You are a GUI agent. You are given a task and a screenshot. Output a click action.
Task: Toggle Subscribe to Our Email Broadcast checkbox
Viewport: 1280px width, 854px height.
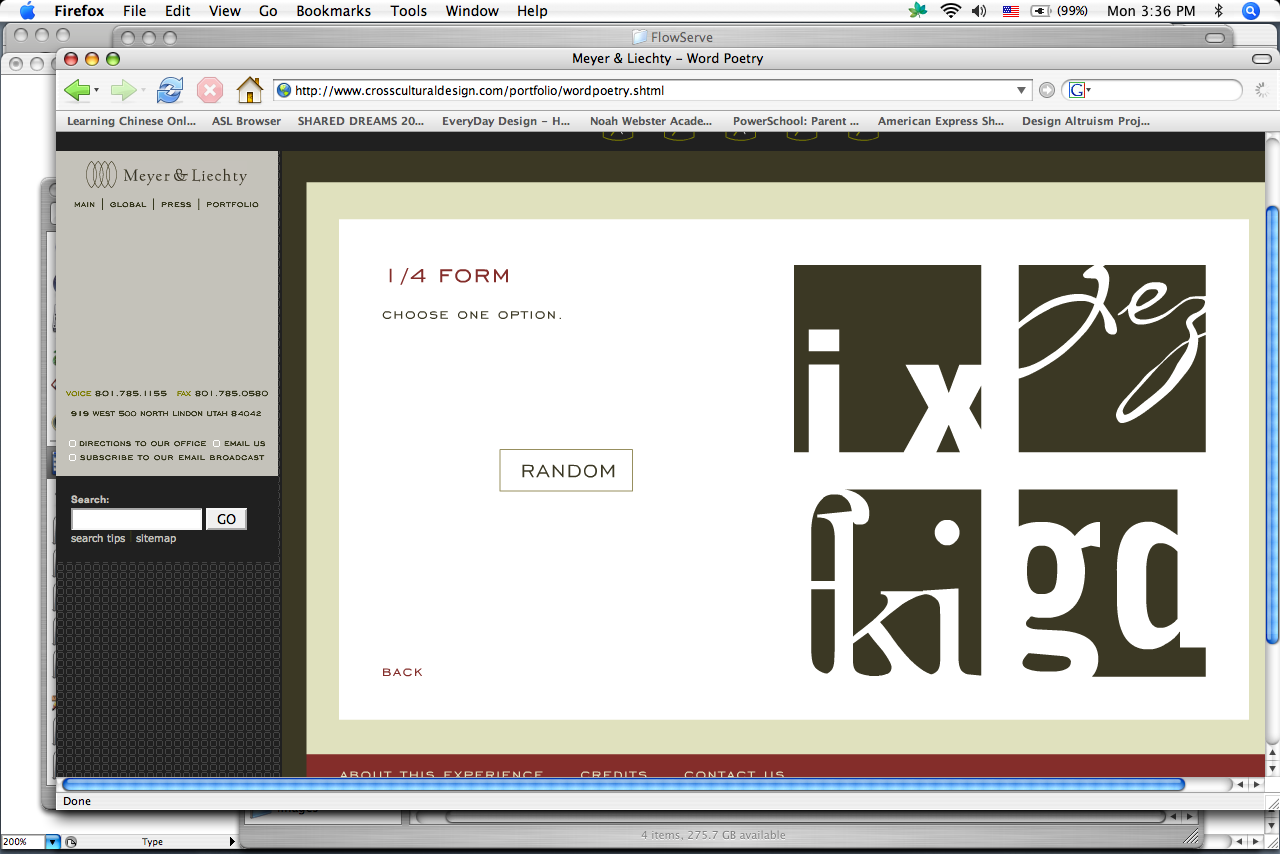coord(72,457)
